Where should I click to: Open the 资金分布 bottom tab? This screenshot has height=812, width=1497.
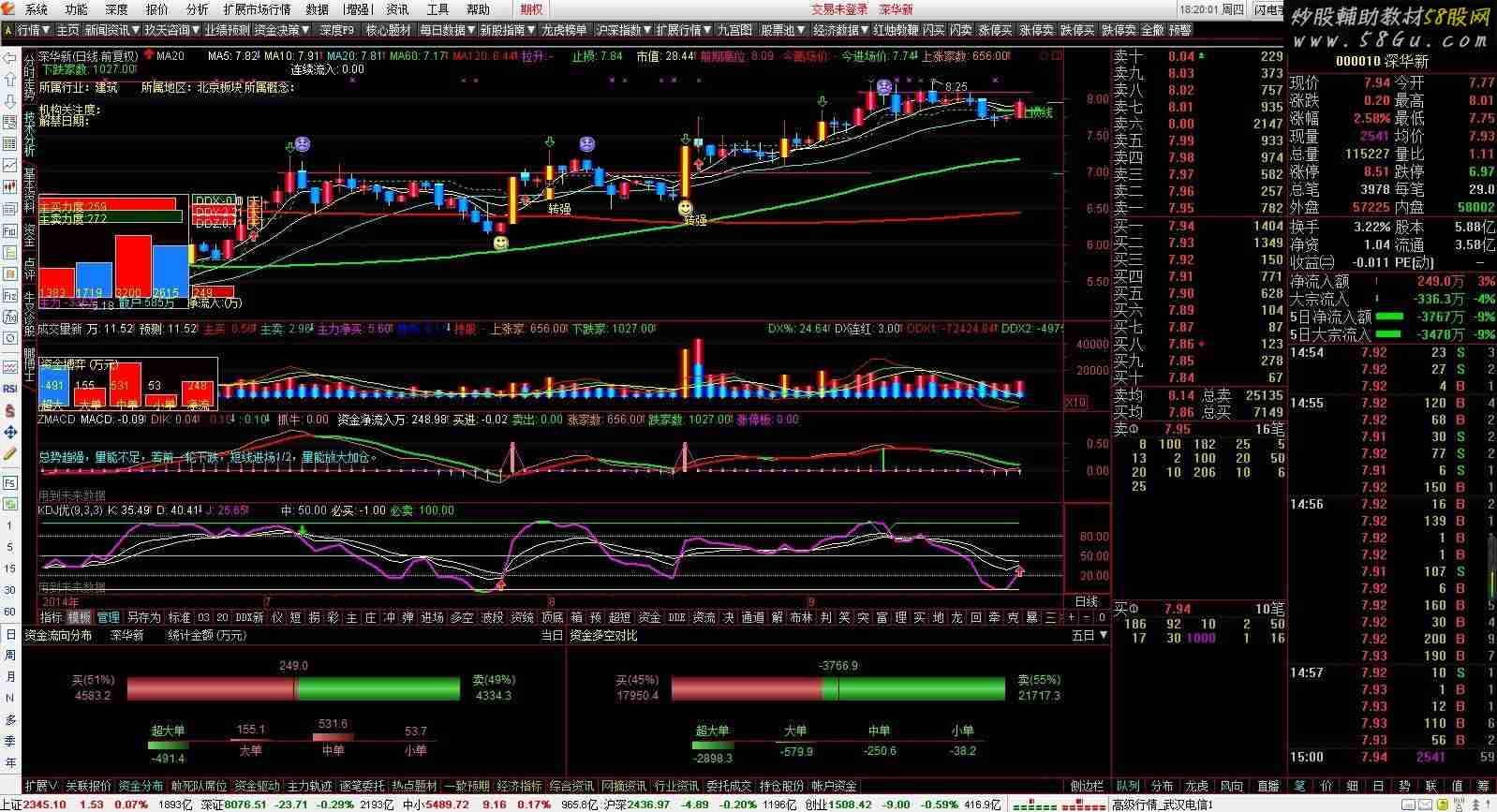click(x=141, y=786)
